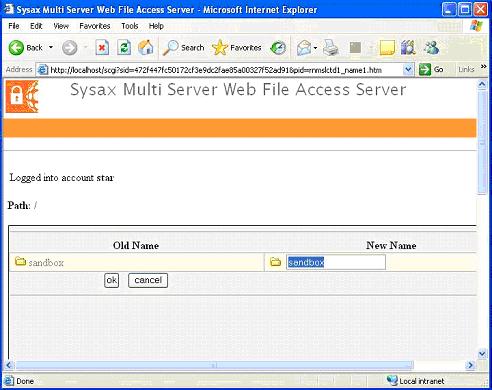
Task: Click the Local intranet zone icon
Action: 392,380
